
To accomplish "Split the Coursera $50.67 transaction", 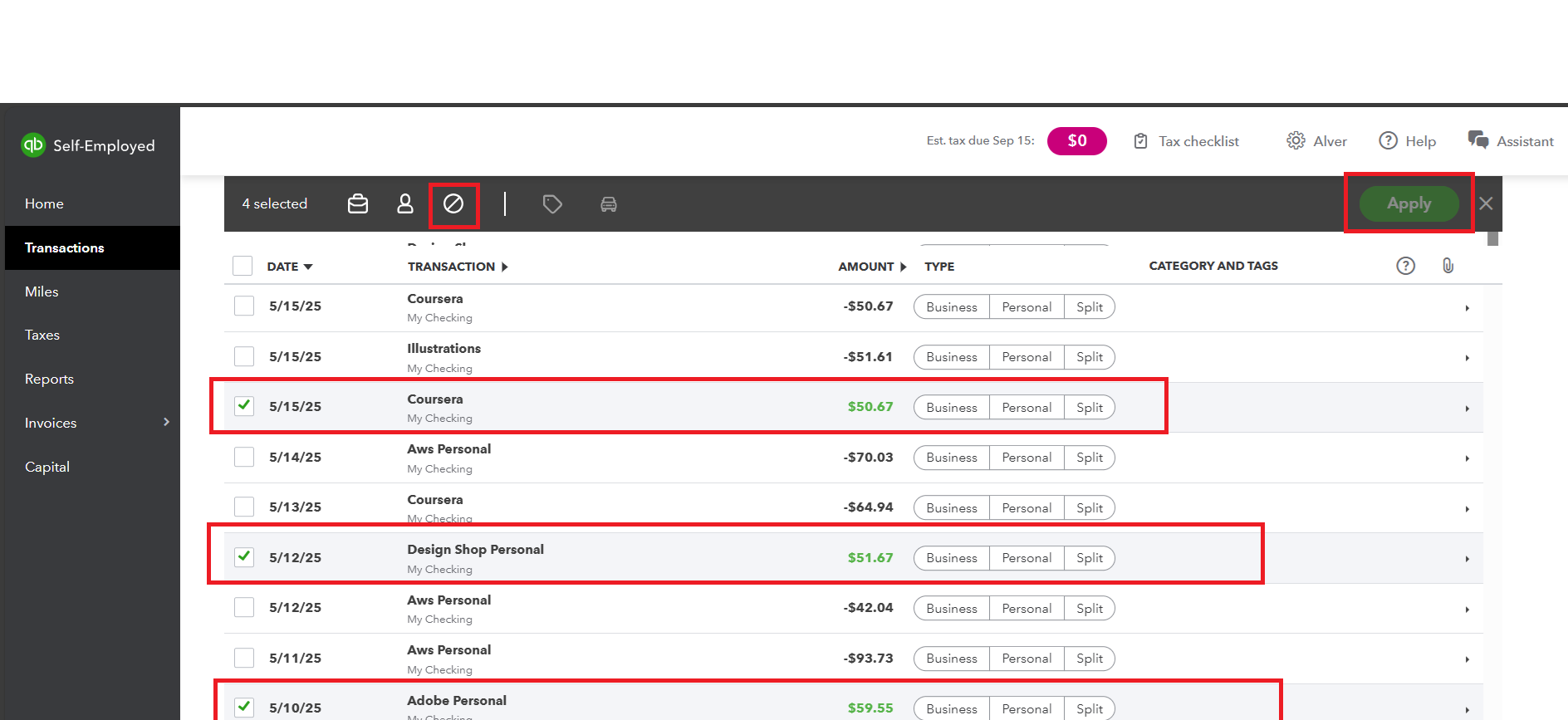I will tap(1090, 408).
